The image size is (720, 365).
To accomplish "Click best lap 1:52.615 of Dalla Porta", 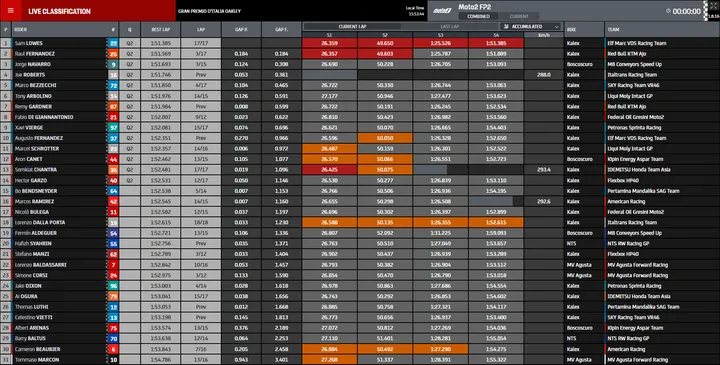I will pyautogui.click(x=161, y=223).
